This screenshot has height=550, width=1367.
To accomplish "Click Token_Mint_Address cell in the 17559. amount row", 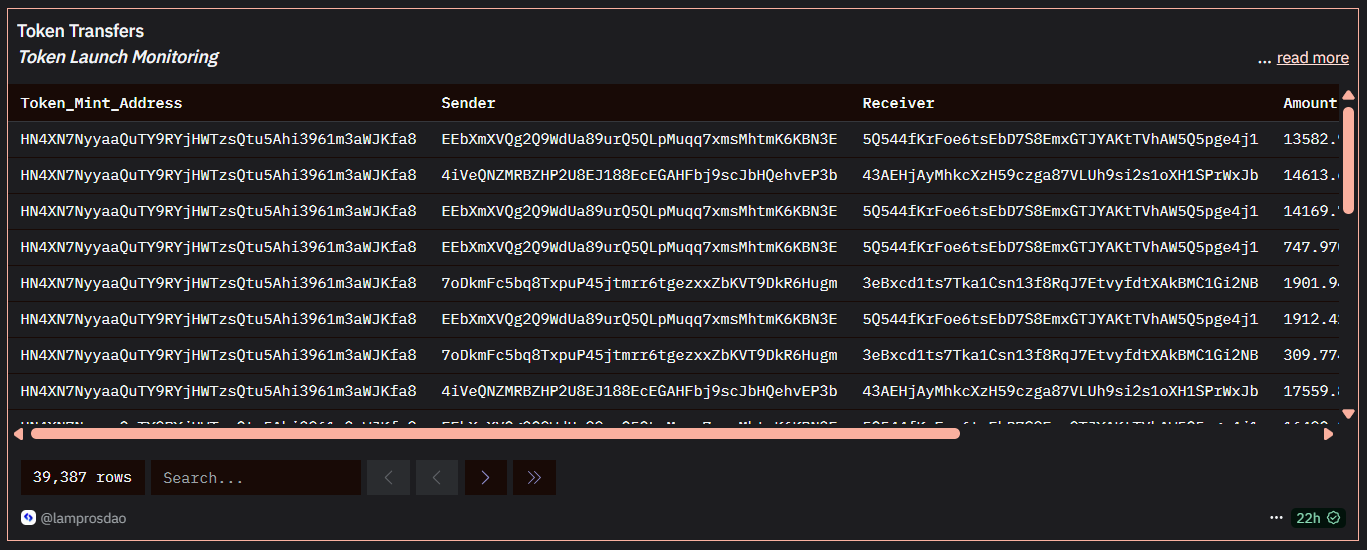I will (218, 391).
